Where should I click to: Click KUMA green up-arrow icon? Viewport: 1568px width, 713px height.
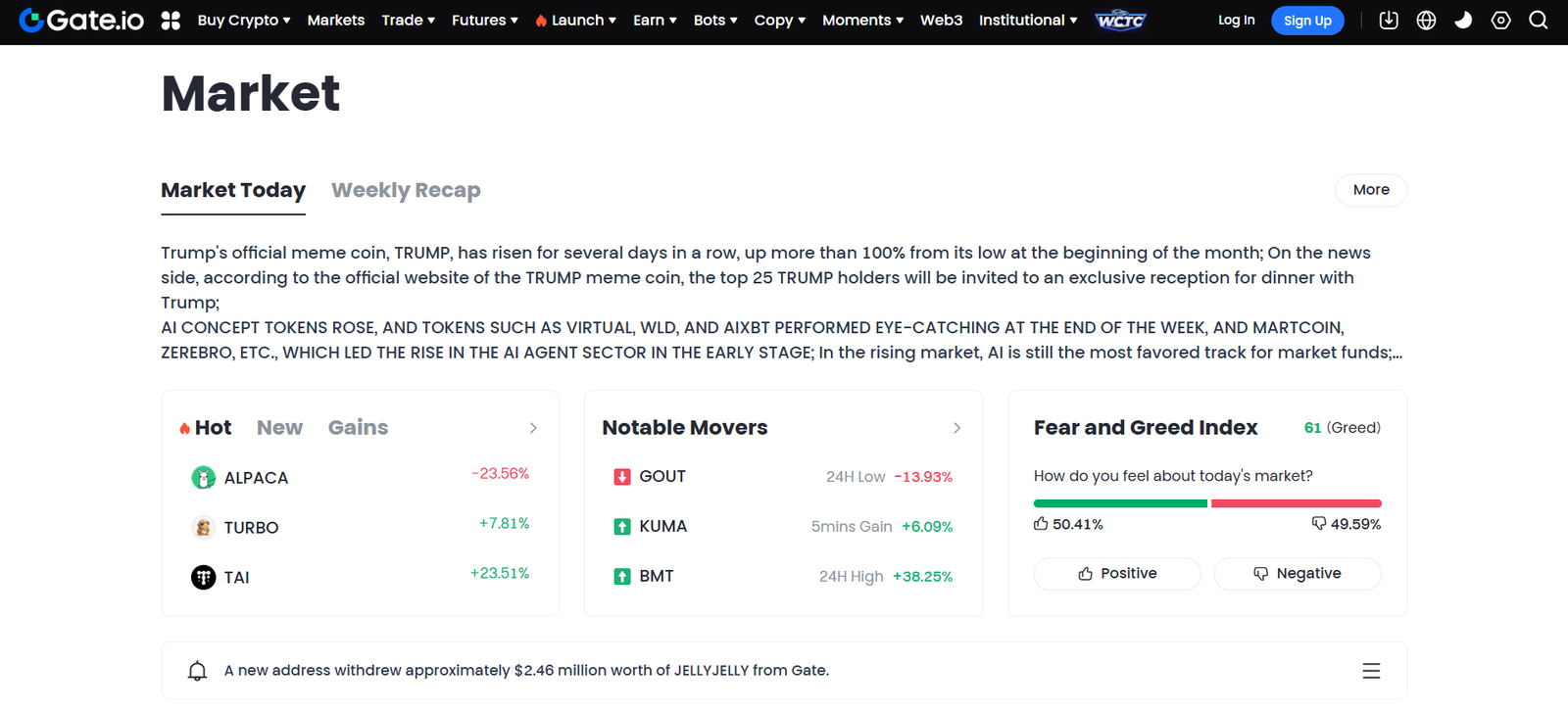pos(622,527)
